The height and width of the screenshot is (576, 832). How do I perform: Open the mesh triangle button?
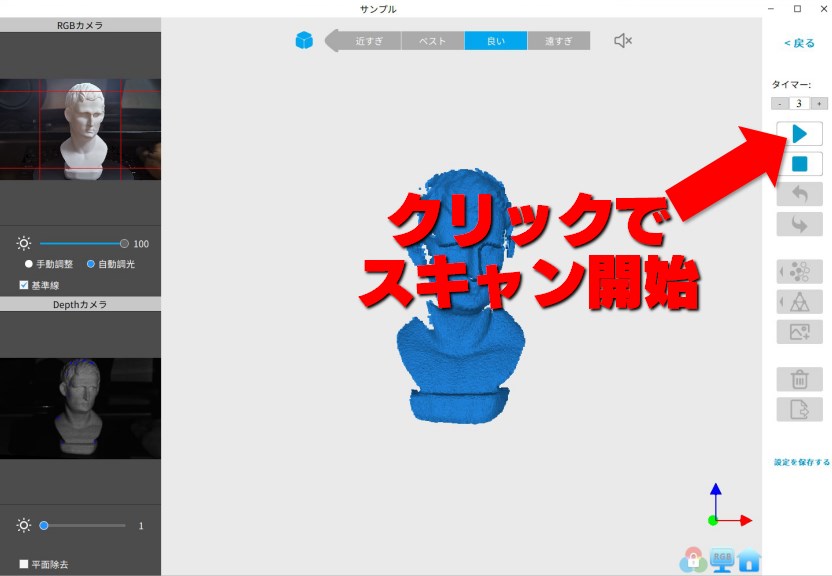(800, 302)
